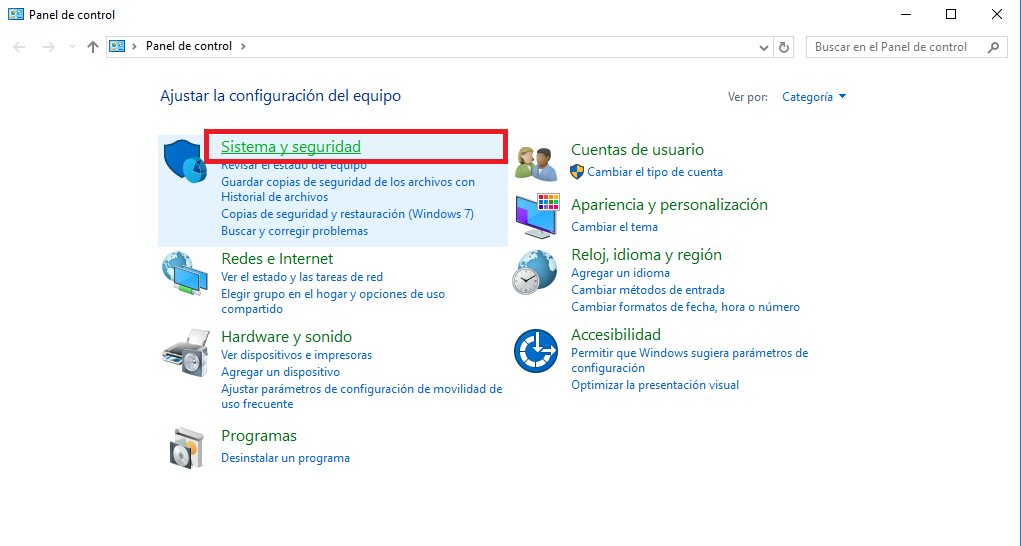Close the Panel de control window
The height and width of the screenshot is (546, 1021).
[996, 14]
